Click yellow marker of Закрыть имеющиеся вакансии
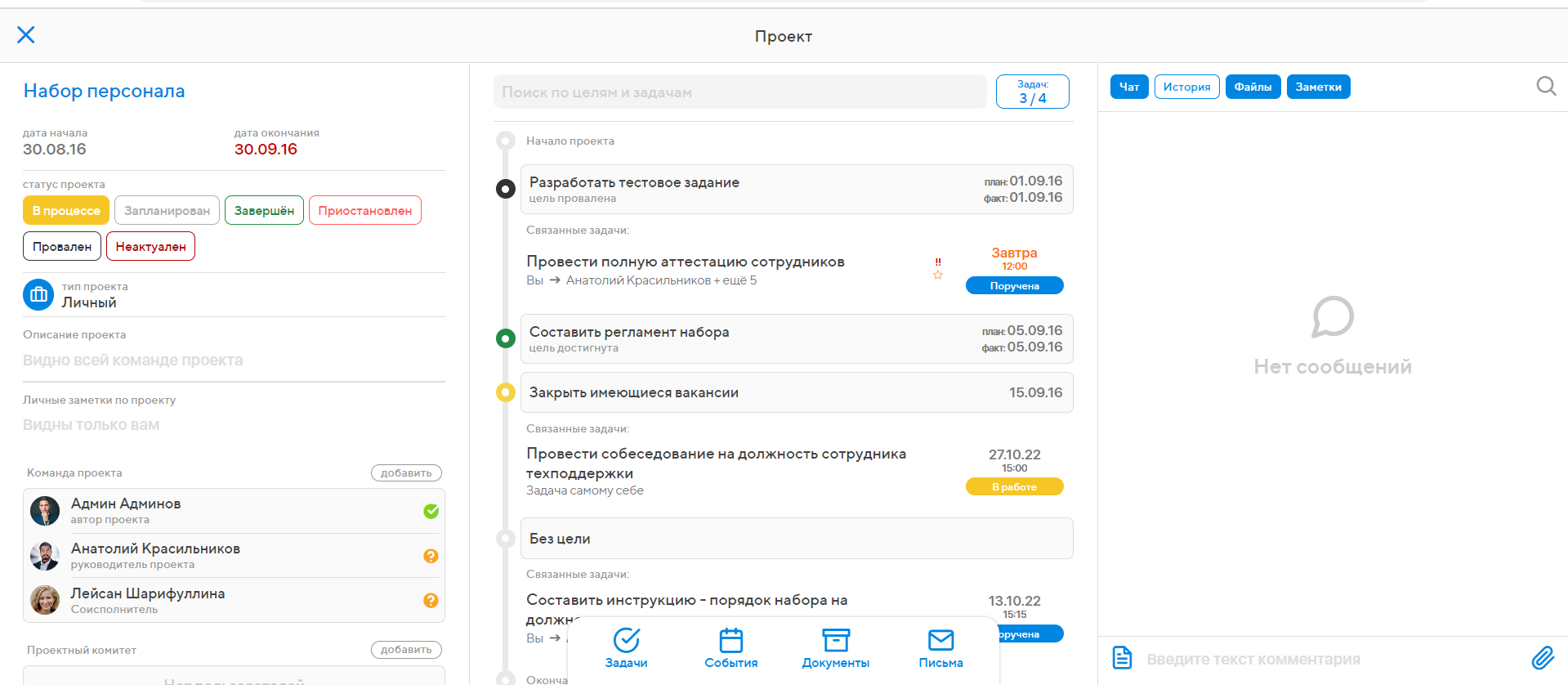The image size is (1568, 685). pos(506,392)
